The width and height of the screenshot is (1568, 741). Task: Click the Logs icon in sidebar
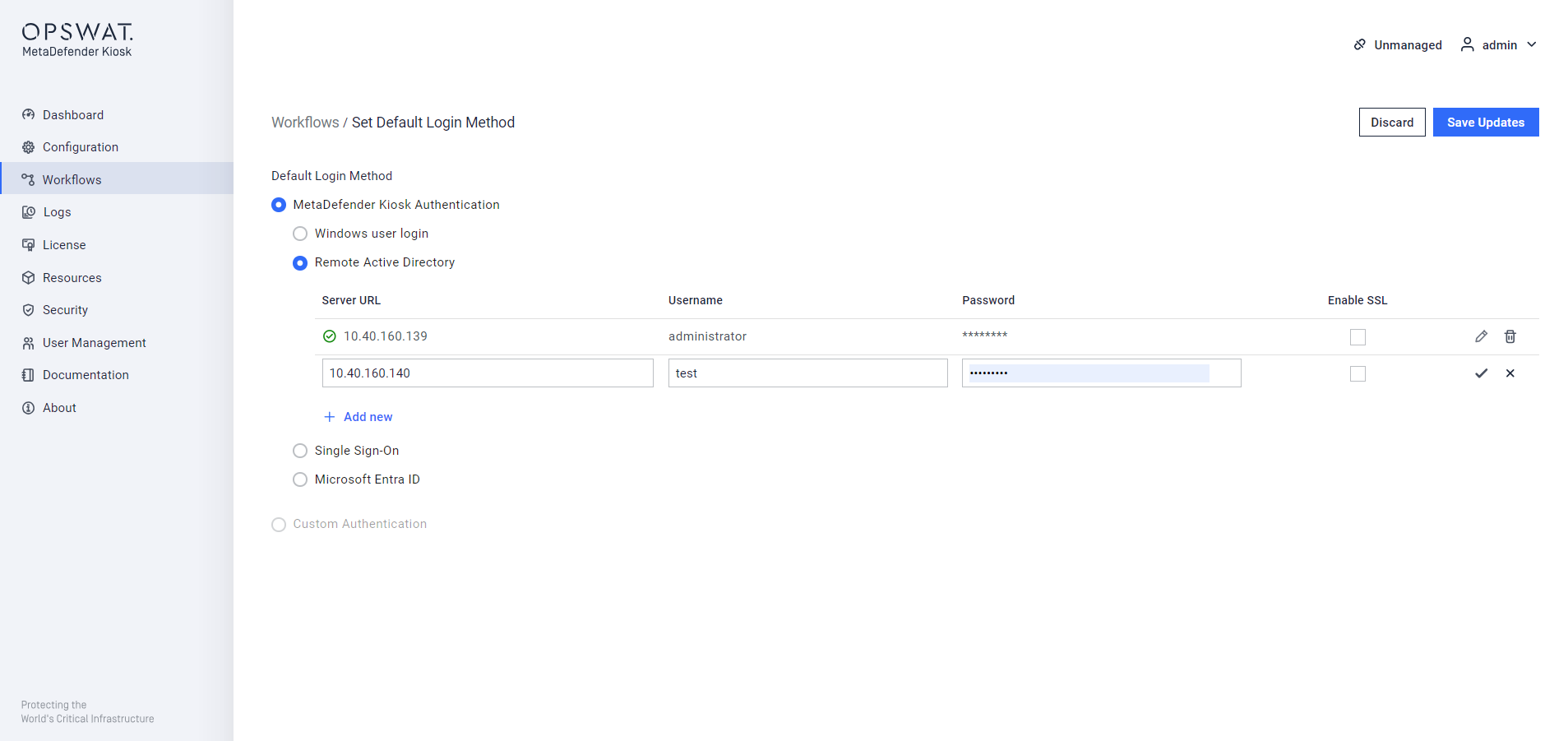pyautogui.click(x=28, y=212)
